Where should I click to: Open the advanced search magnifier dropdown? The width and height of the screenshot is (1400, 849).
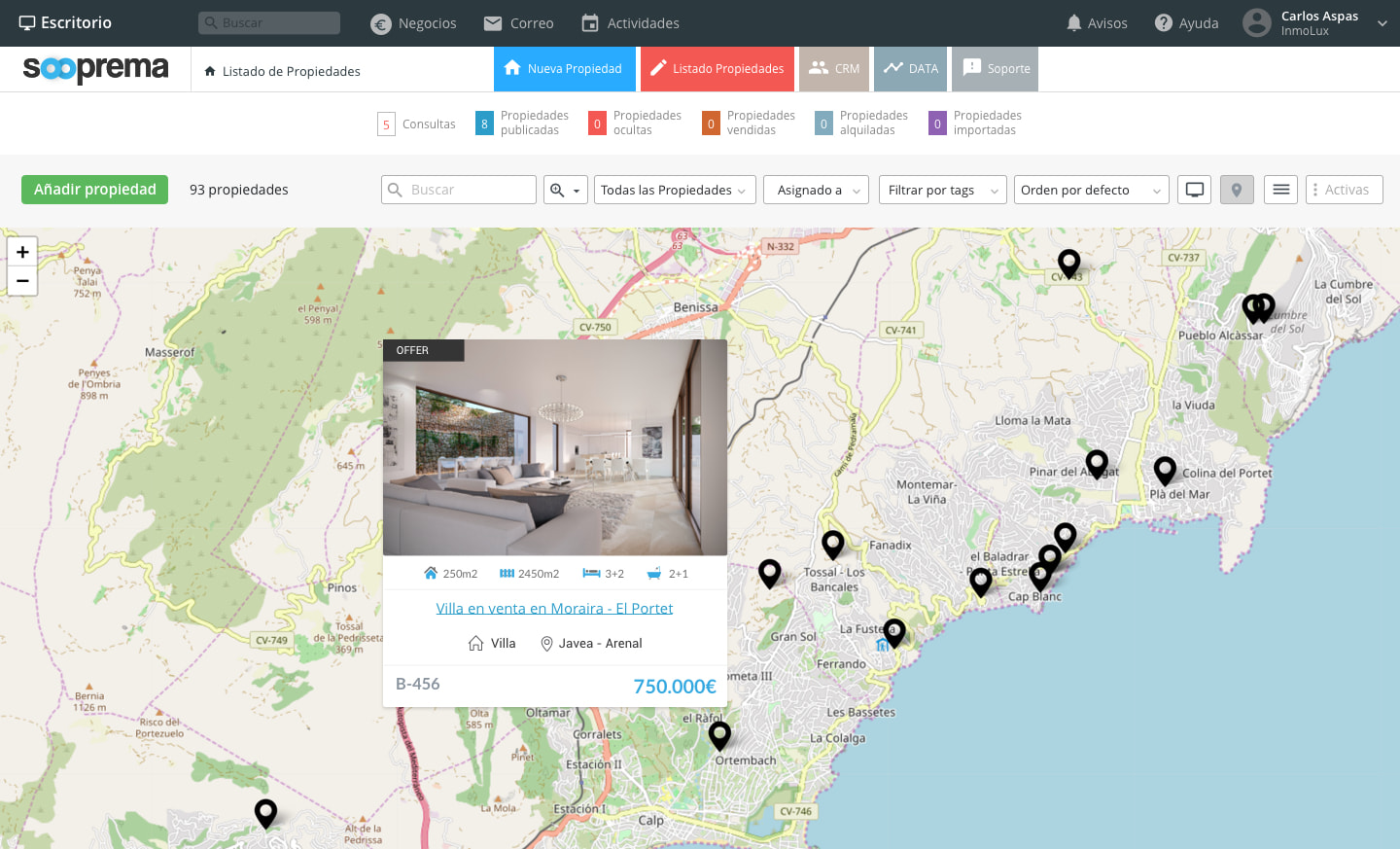(x=566, y=190)
